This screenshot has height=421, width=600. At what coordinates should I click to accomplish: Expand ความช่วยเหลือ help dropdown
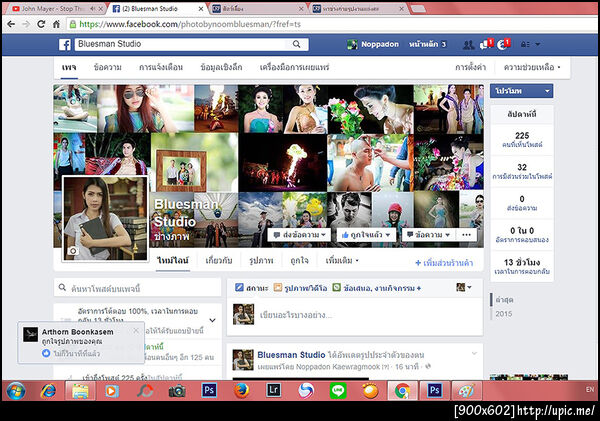pyautogui.click(x=532, y=67)
